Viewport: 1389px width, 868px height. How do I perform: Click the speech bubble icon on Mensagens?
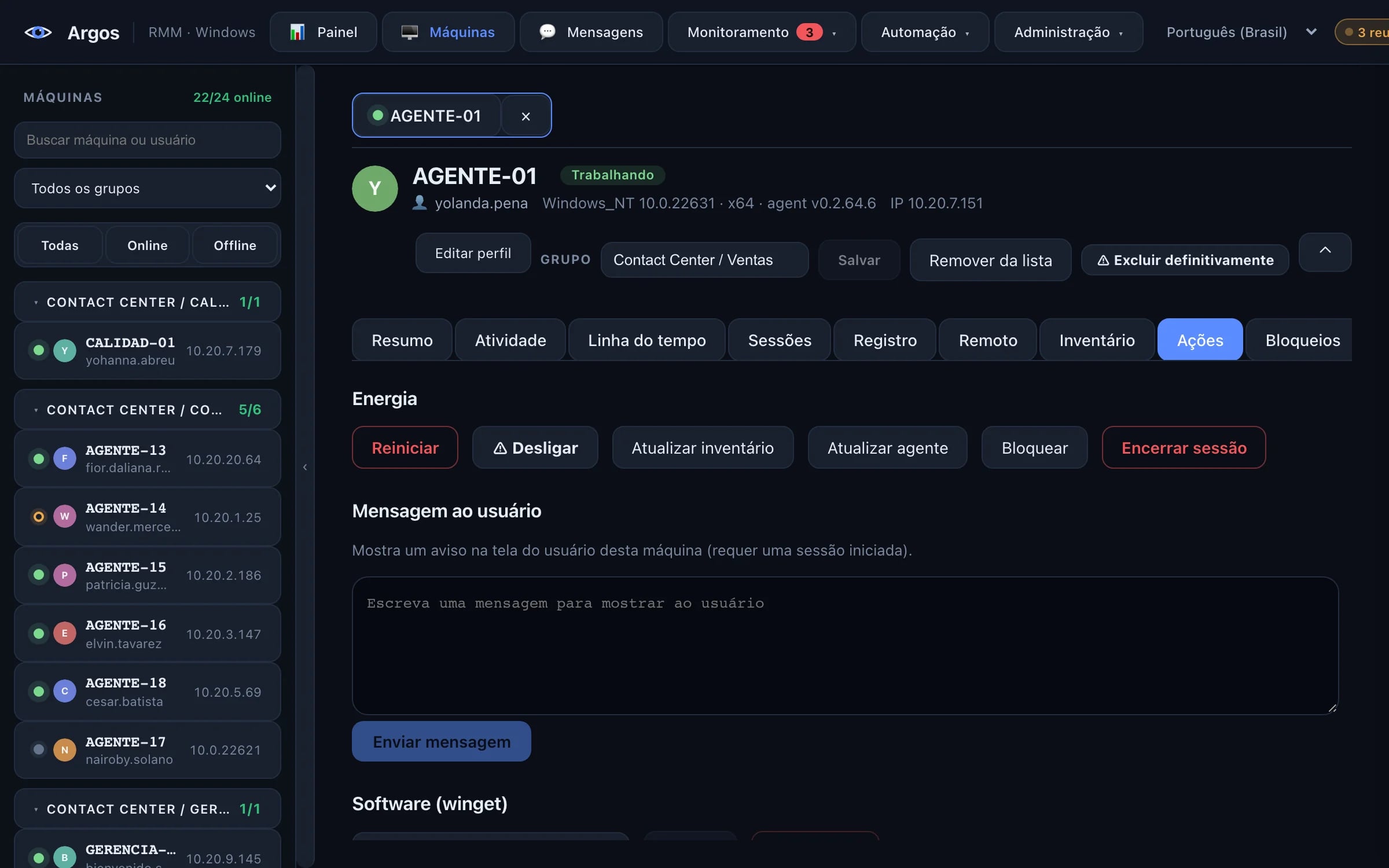coord(547,32)
